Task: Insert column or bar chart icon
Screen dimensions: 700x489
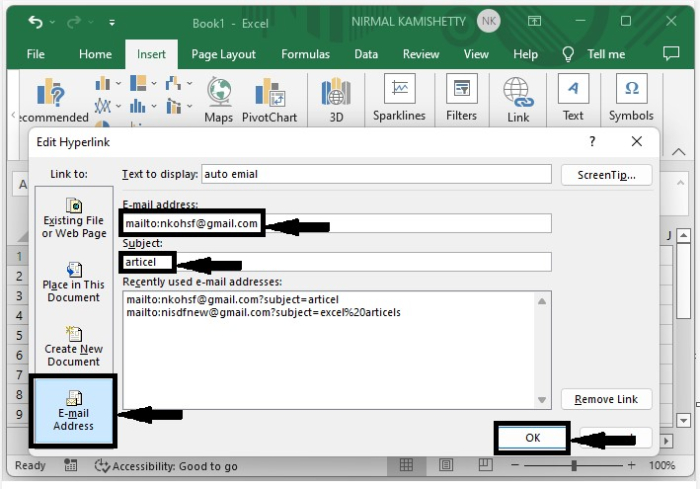Action: [103, 83]
